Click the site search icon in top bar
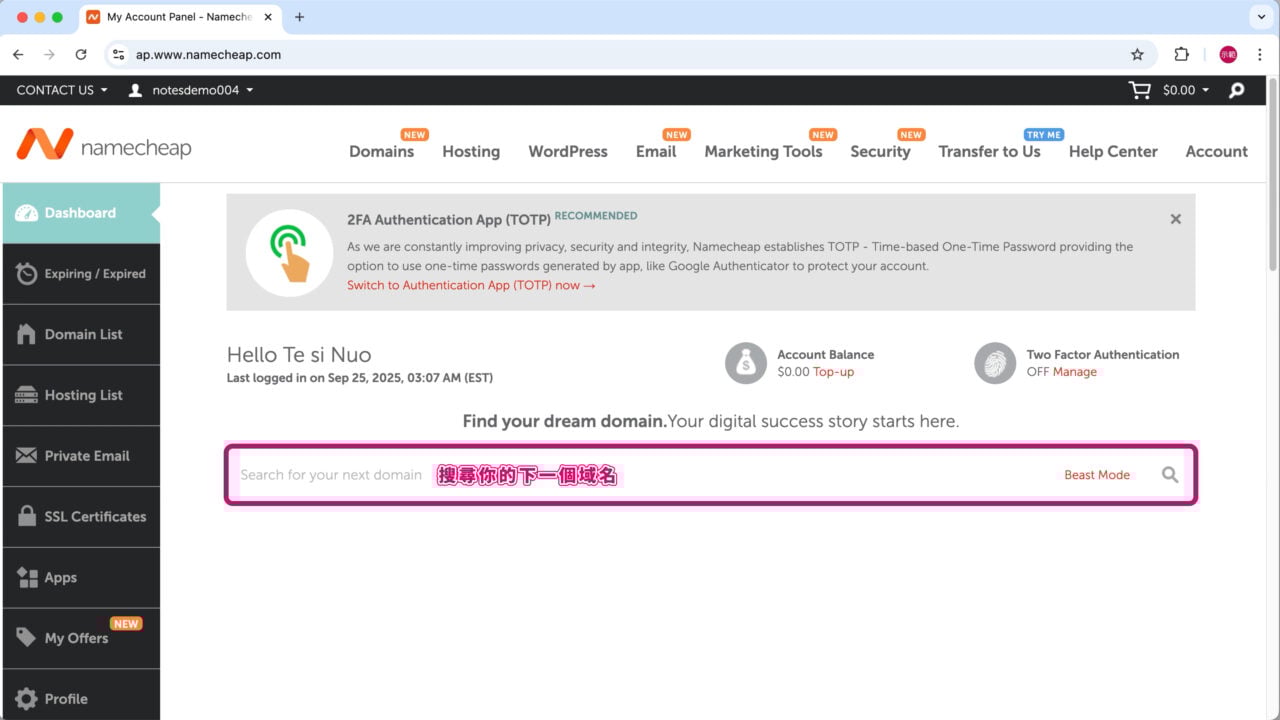 point(1237,90)
